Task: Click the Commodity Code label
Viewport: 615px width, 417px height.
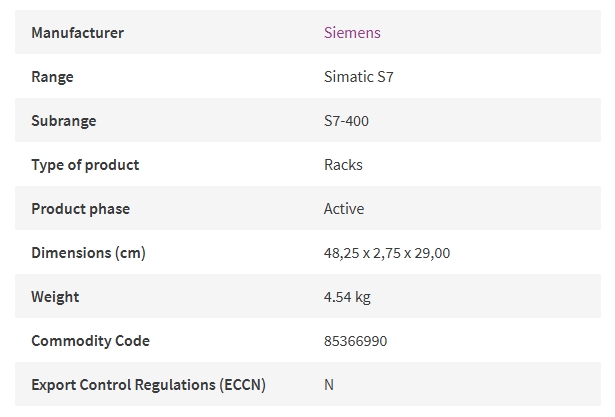Action: coord(90,341)
